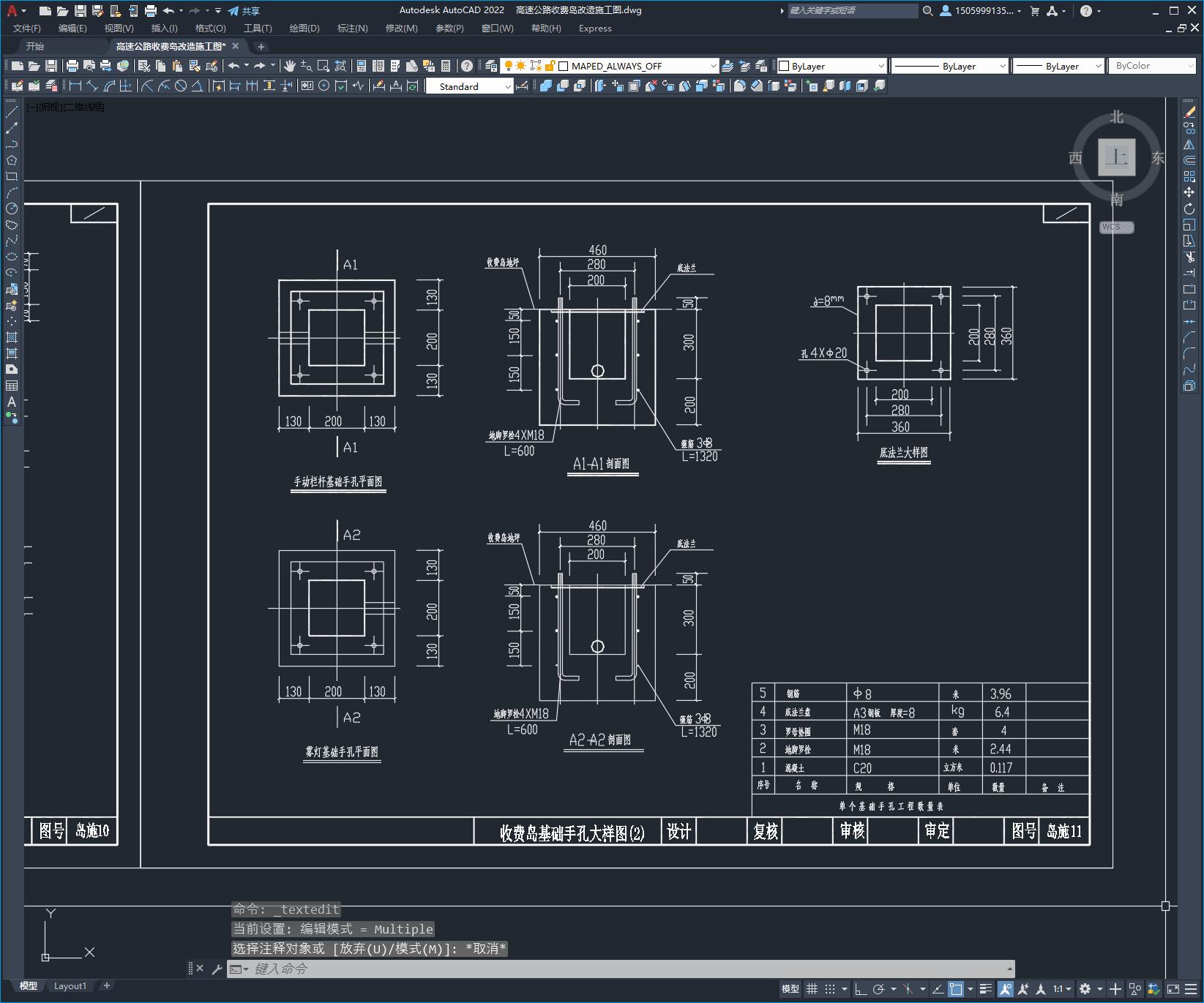Viewport: 1204px width, 1003px height.
Task: Click the Workspace Switching gear icon
Action: [x=1085, y=989]
